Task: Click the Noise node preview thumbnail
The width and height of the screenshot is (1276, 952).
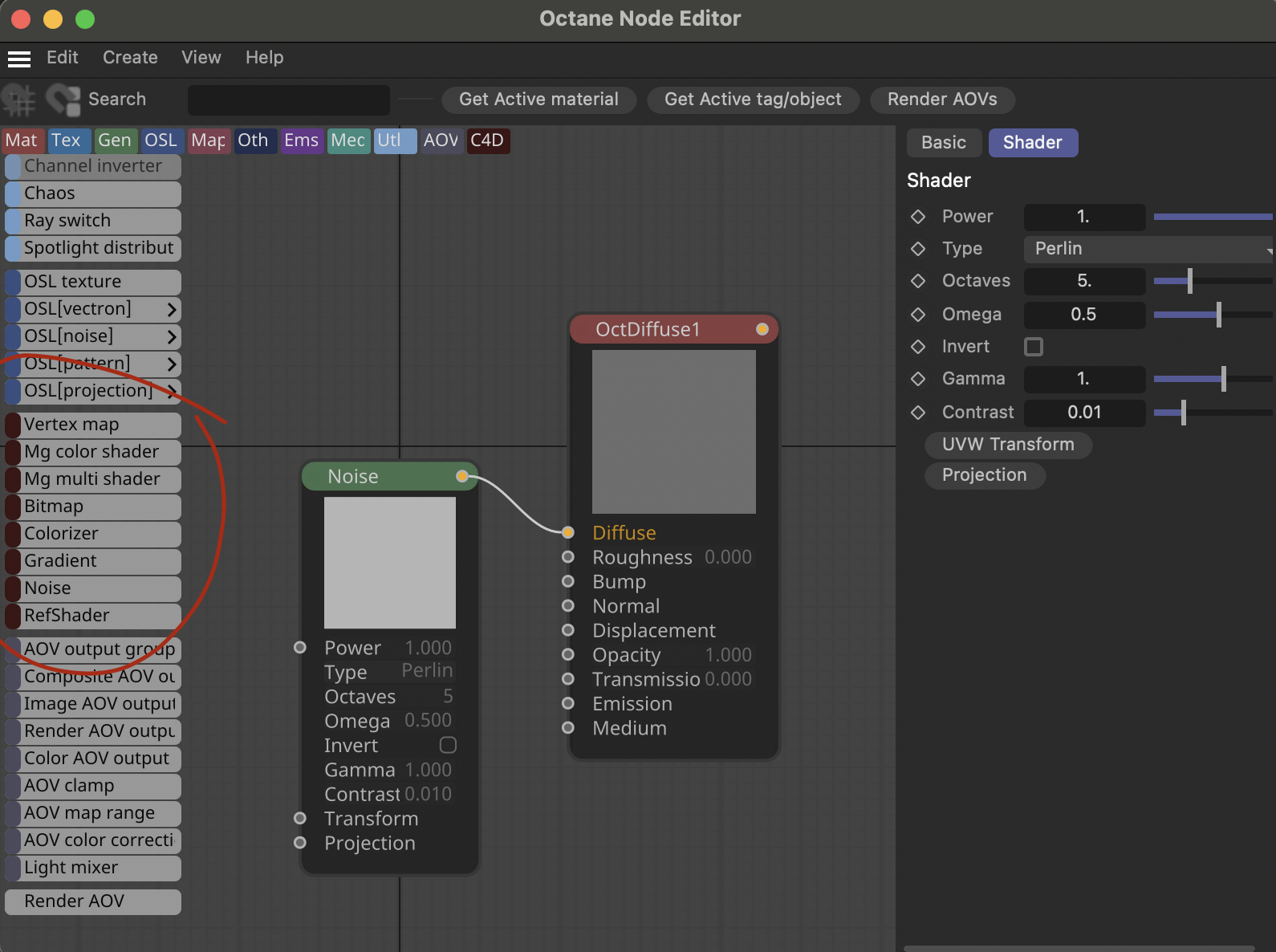Action: tap(390, 563)
